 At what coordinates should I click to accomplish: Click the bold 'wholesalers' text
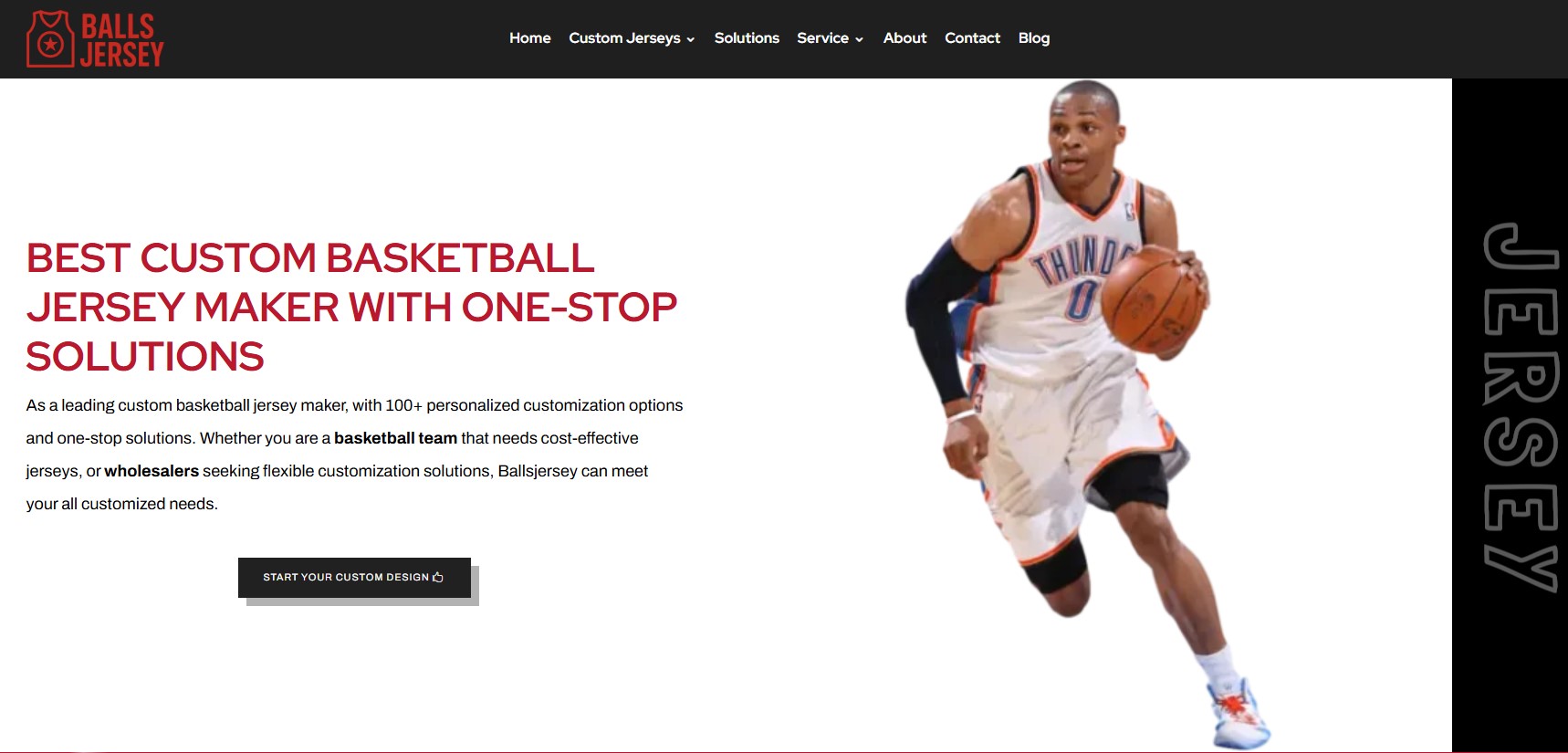tap(152, 471)
